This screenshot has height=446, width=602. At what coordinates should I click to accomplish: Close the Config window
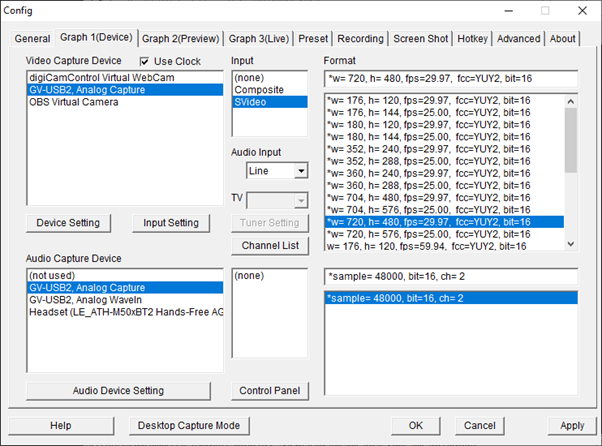pyautogui.click(x=577, y=11)
